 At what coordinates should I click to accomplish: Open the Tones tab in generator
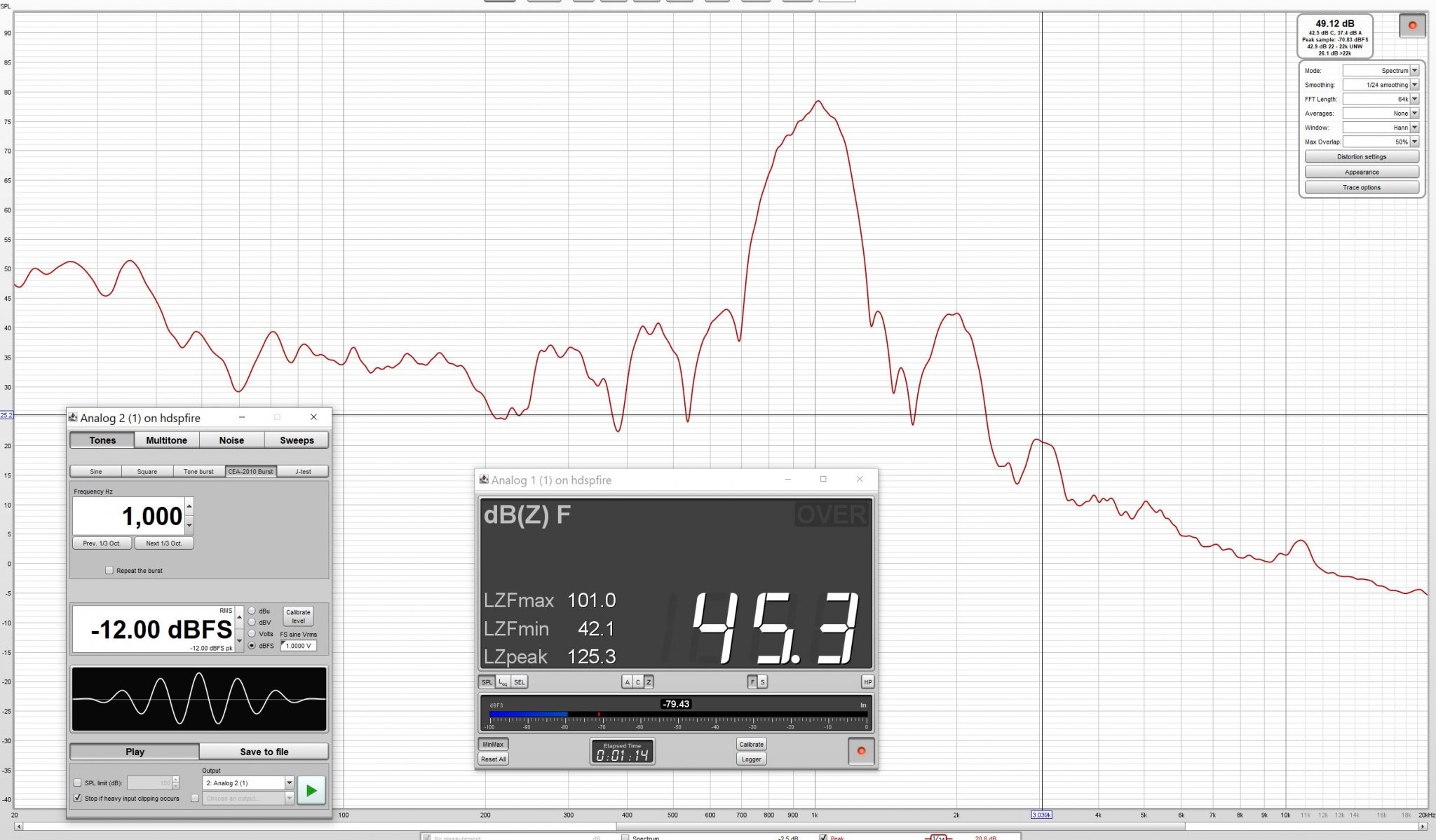point(102,440)
